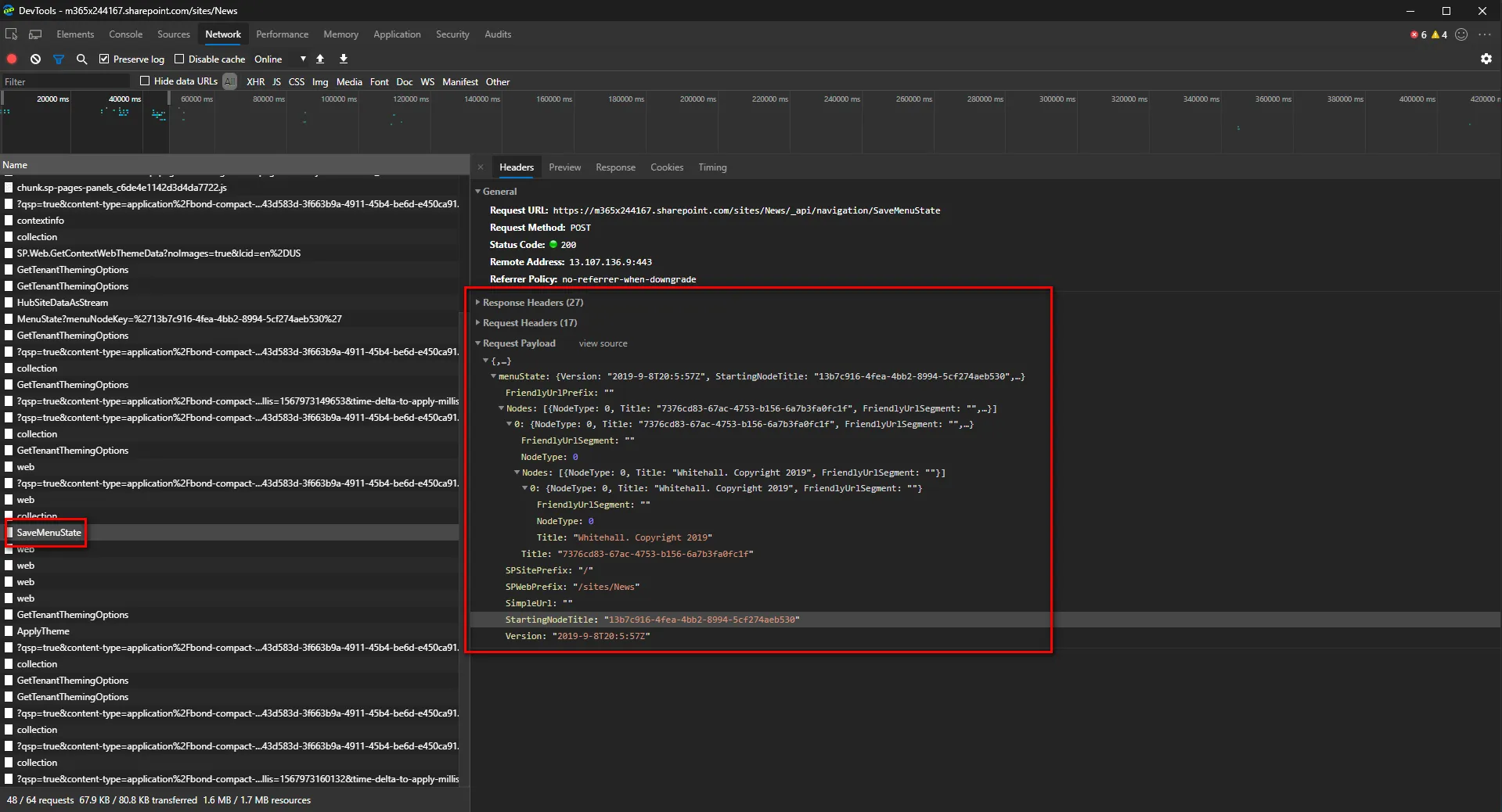Open the Online throttling dropdown
The image size is (1502, 812).
click(280, 59)
